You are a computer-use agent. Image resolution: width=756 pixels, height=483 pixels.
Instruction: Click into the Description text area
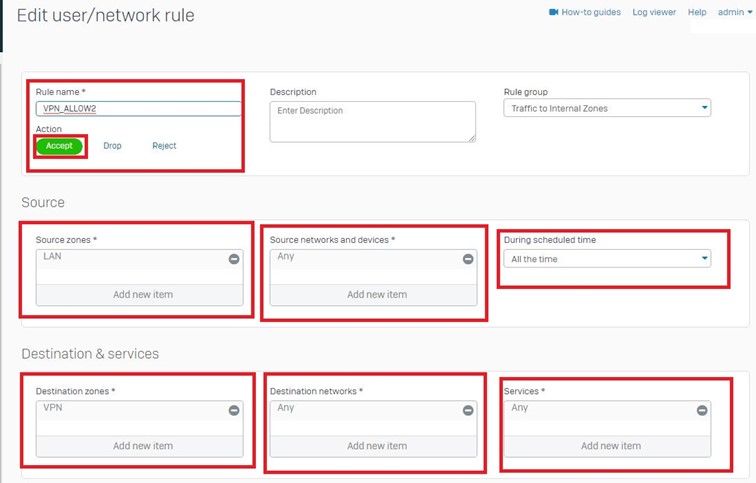[372, 121]
